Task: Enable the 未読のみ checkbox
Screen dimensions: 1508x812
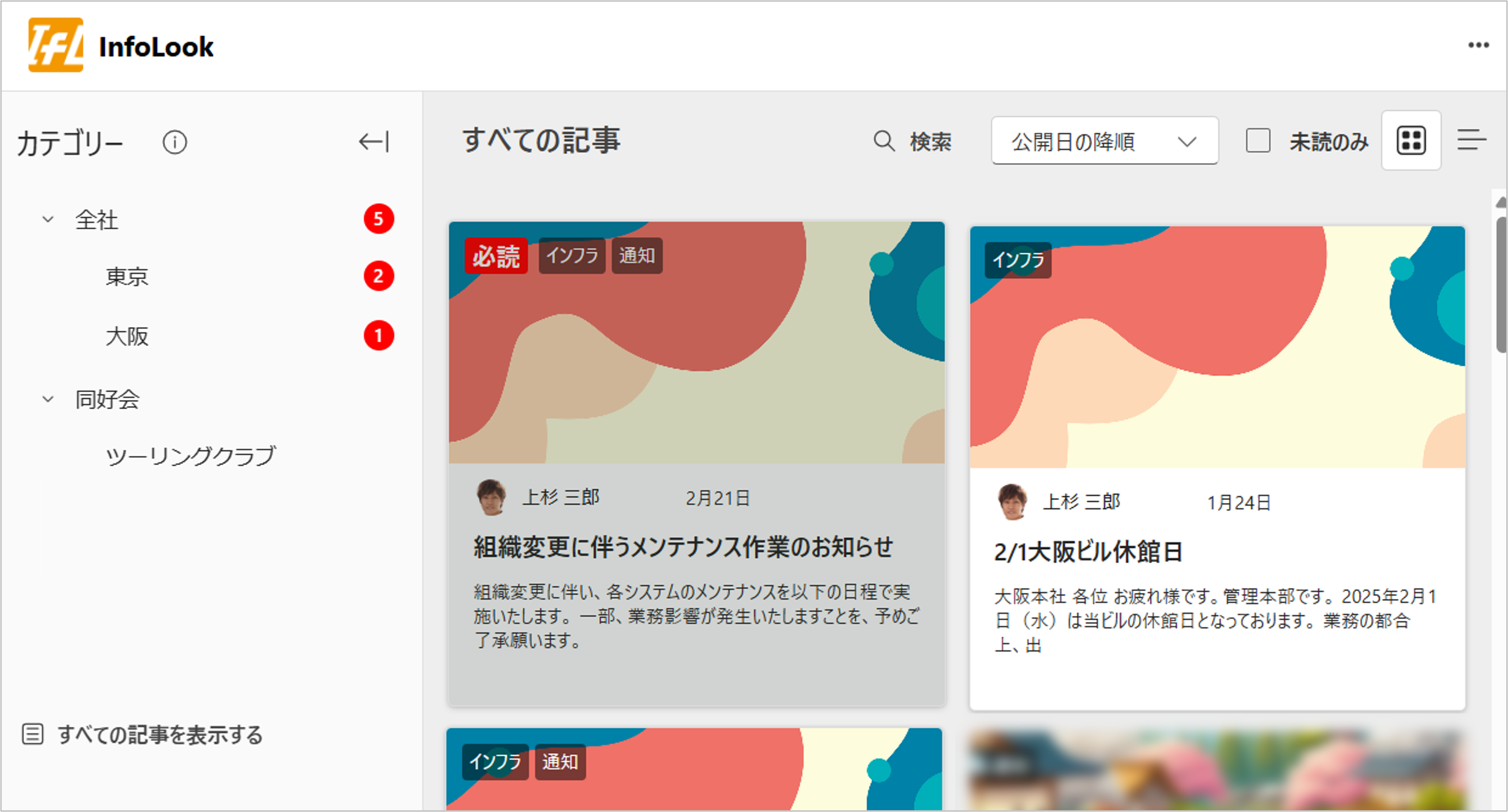Action: pos(1257,141)
